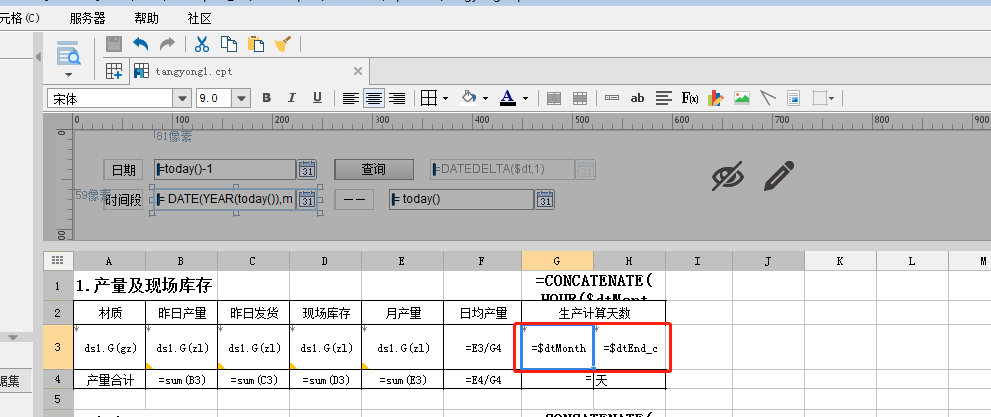Viewport: 991px width, 417px height.
Task: Open the floating element dropdown arrow
Action: [x=831, y=99]
